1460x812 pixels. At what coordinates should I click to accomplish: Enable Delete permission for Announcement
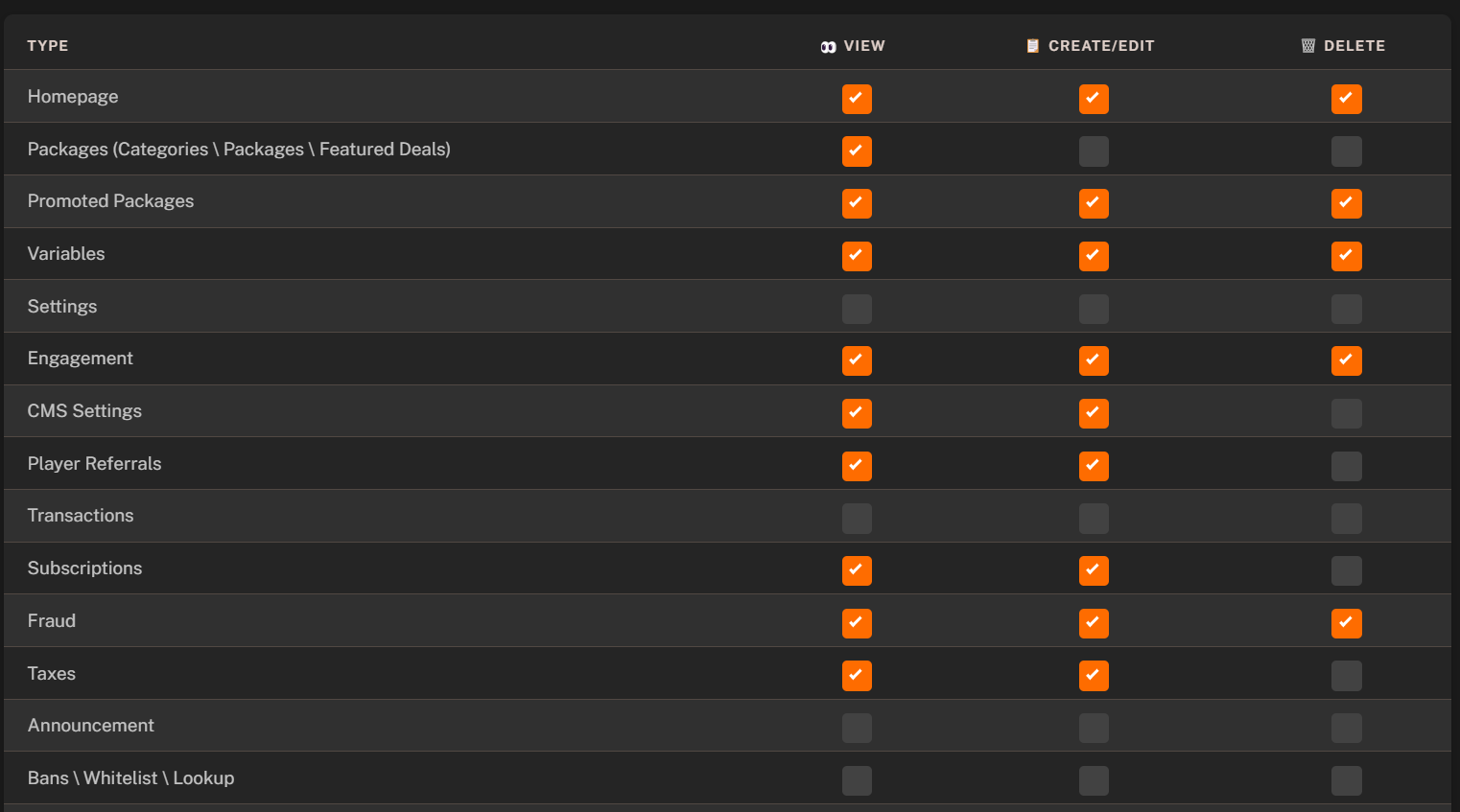point(1347,728)
